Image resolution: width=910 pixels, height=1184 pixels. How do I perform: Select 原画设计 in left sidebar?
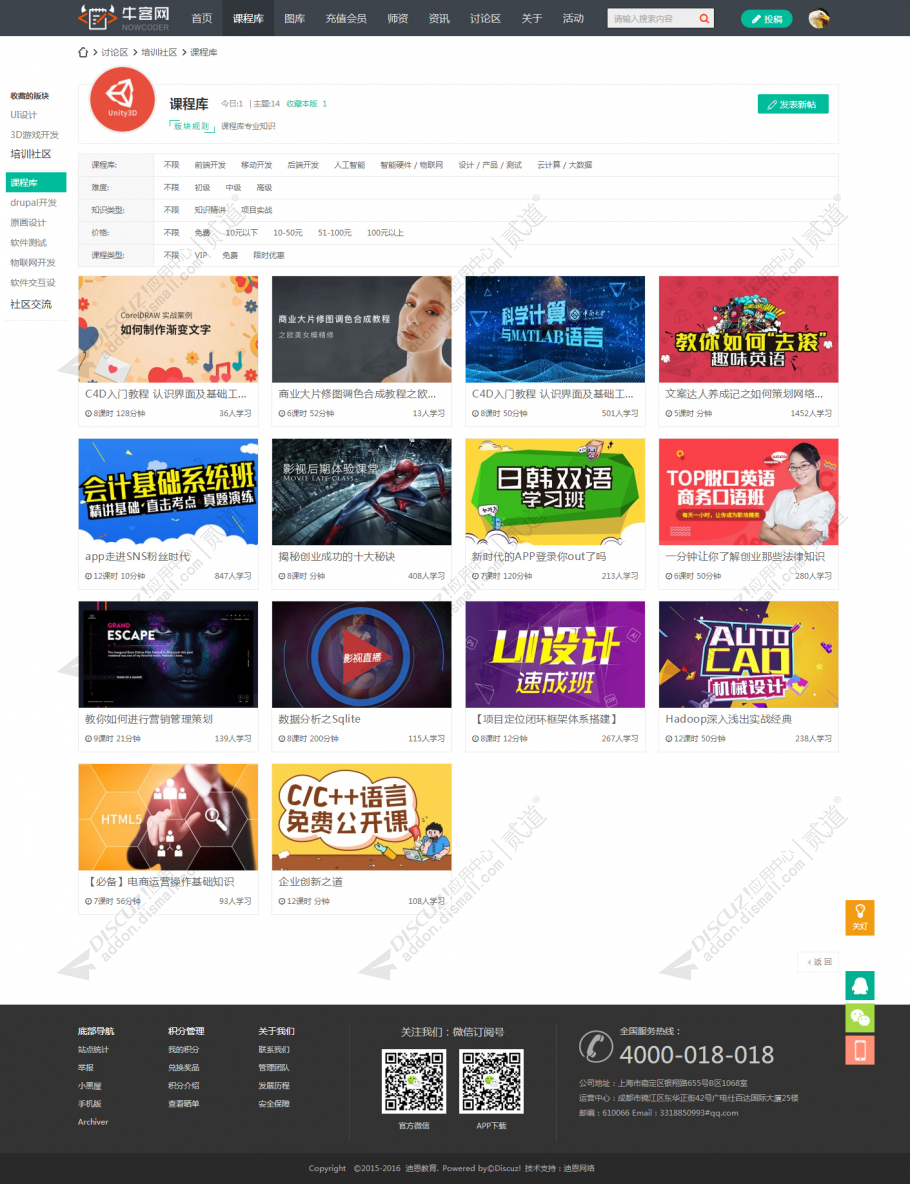[x=28, y=223]
